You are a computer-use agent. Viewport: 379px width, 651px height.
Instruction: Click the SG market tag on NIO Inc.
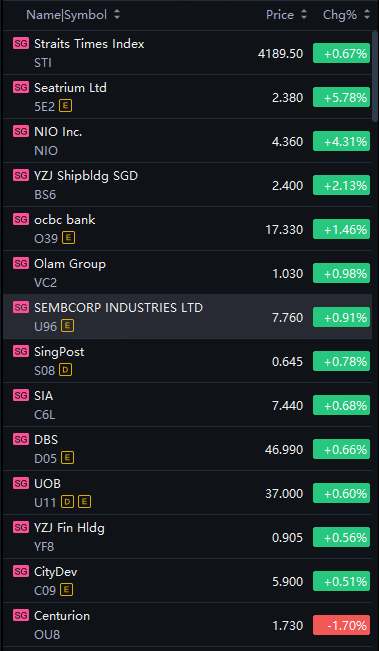pos(21,131)
